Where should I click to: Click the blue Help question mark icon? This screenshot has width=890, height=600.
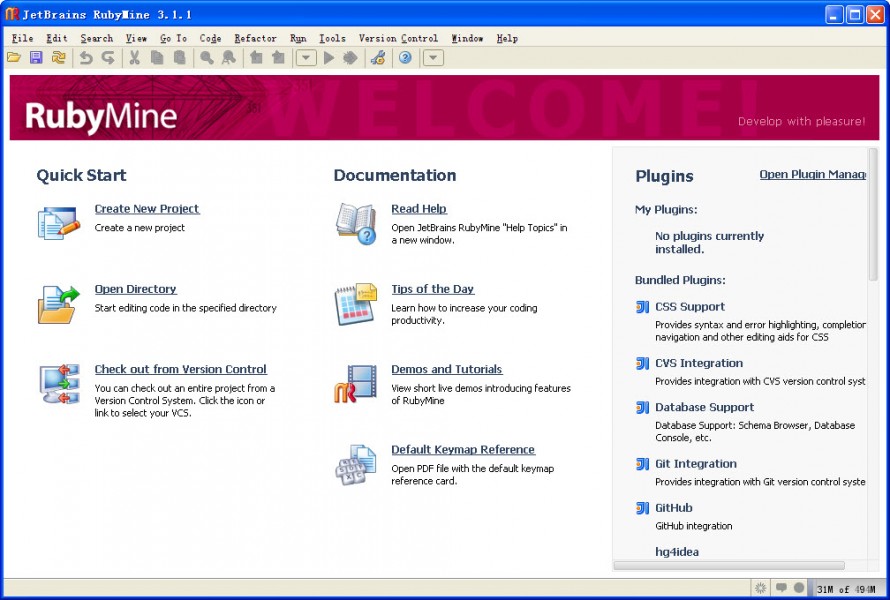(405, 58)
